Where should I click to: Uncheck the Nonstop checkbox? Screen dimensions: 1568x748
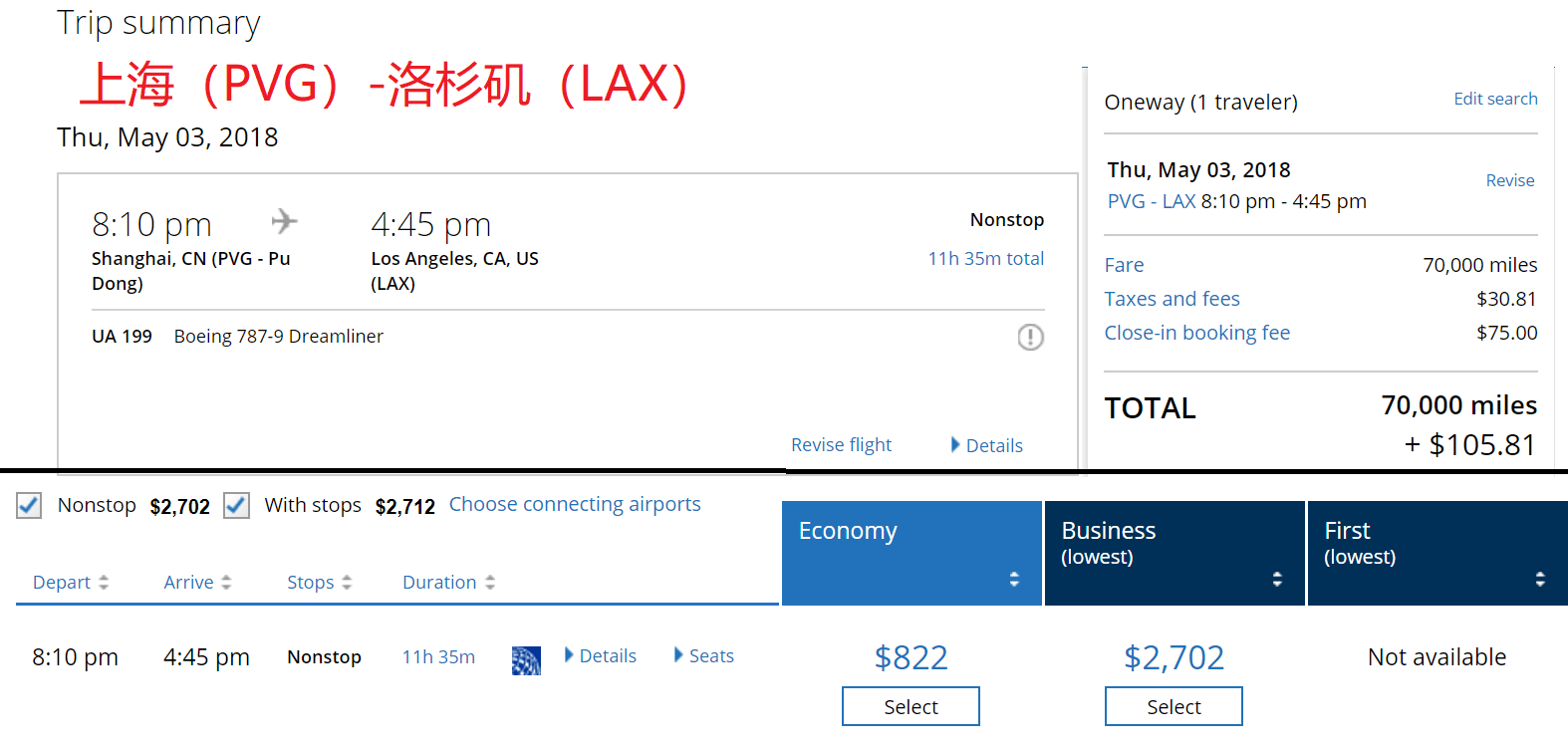point(29,505)
